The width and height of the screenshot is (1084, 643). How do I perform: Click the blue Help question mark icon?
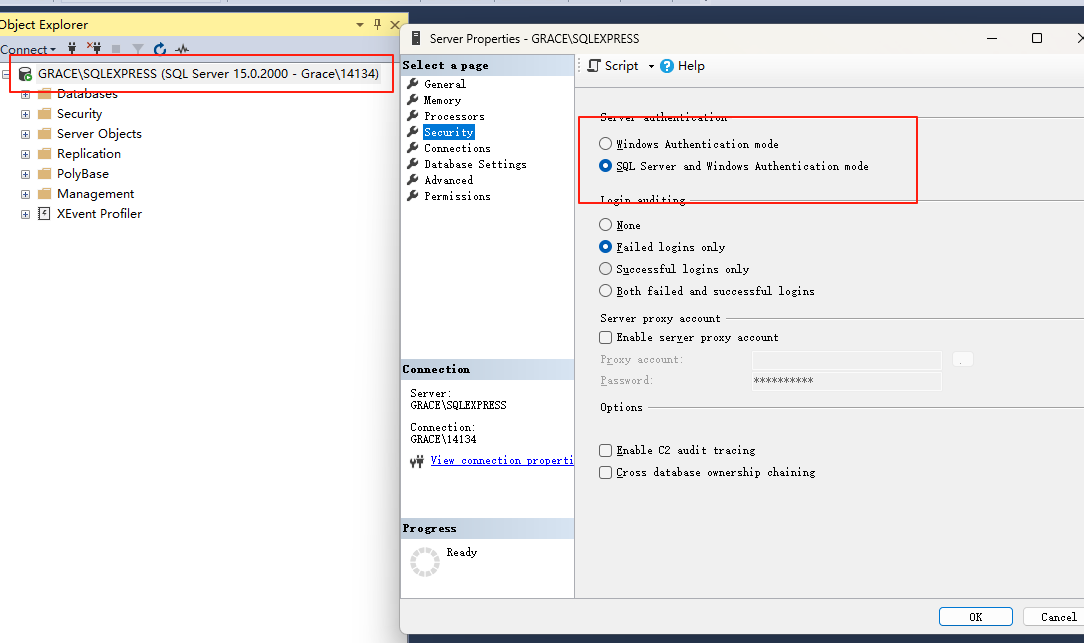pyautogui.click(x=667, y=66)
